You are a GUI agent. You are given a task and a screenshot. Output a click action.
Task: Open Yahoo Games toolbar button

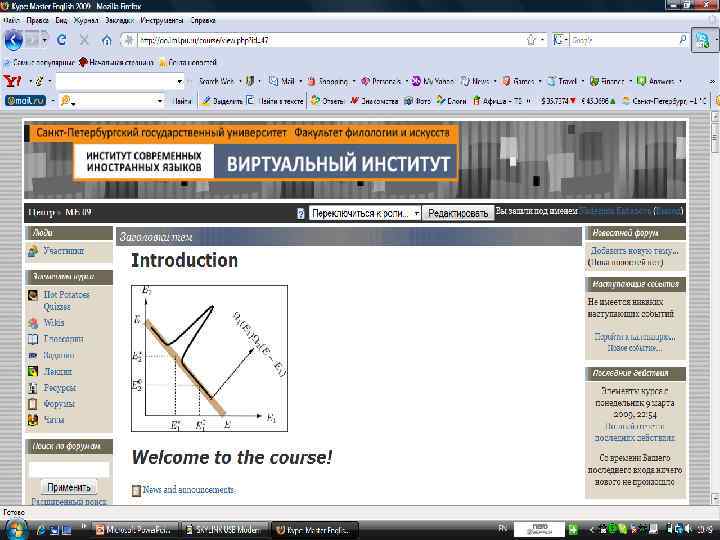pos(518,81)
